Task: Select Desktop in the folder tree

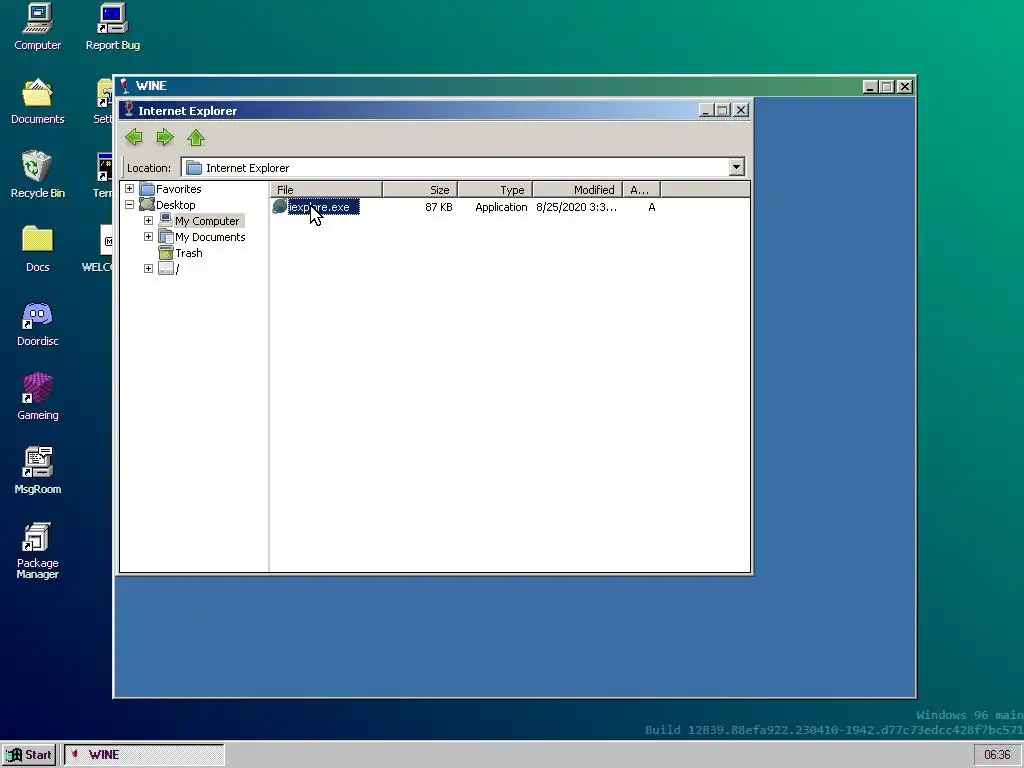Action: pyautogui.click(x=175, y=205)
